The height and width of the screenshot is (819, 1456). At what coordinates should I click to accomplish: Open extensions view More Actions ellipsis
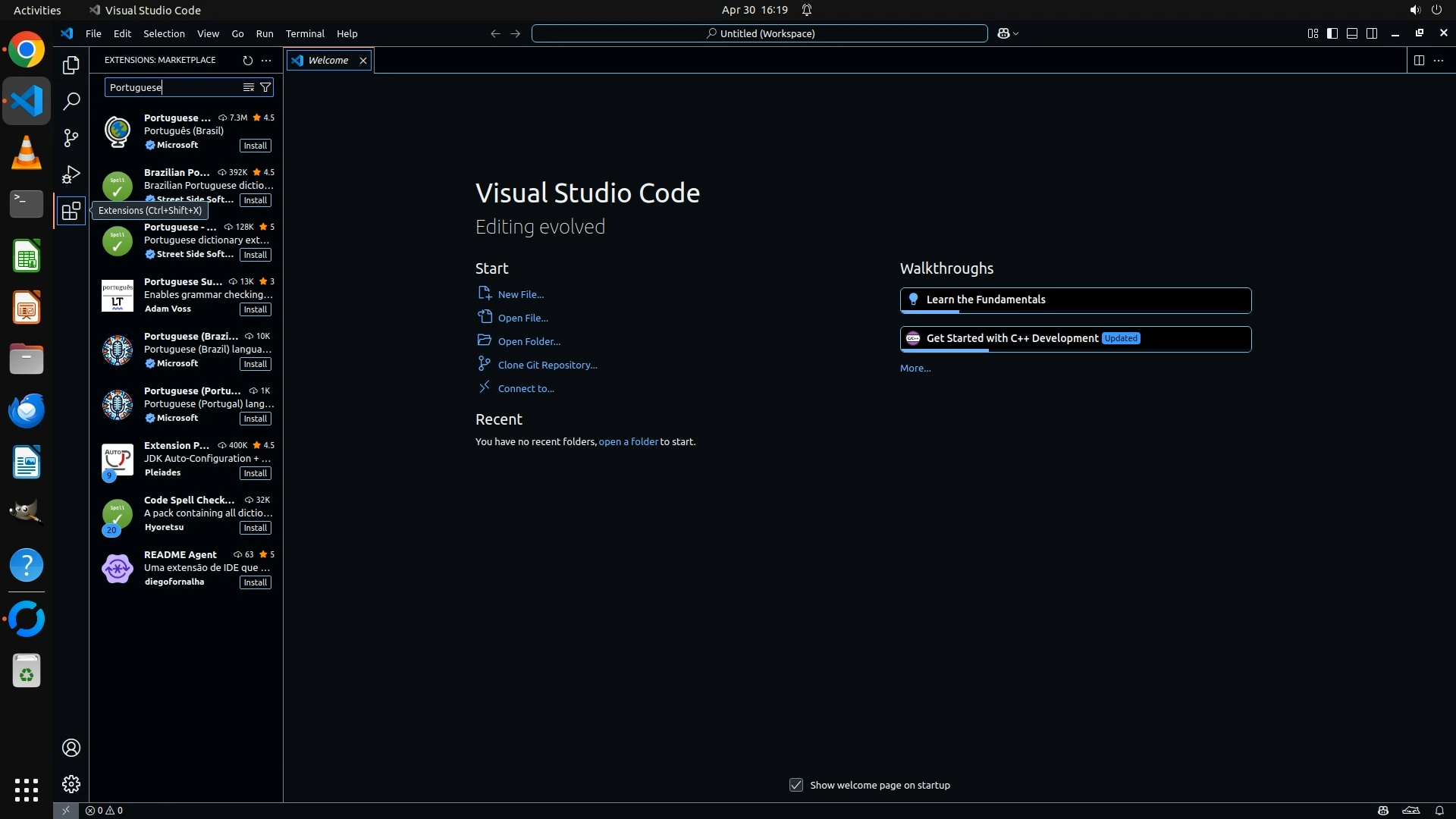click(x=266, y=60)
